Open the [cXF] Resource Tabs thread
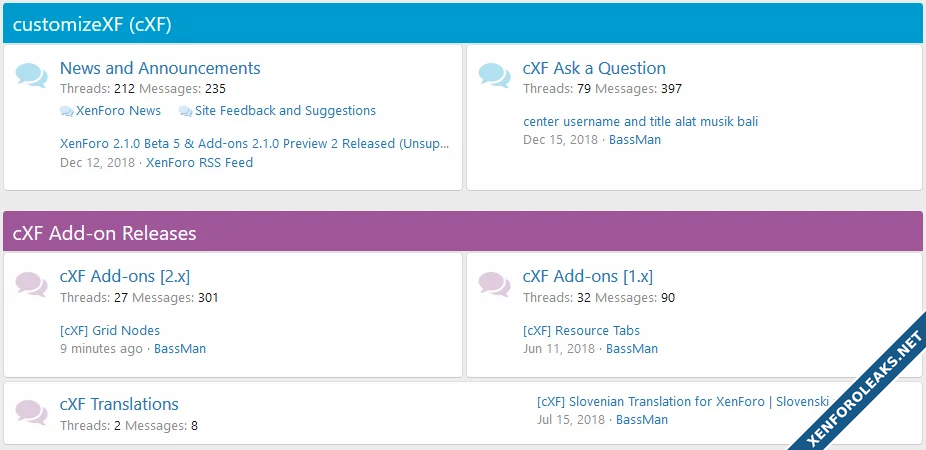This screenshot has height=450, width=926. tap(581, 330)
